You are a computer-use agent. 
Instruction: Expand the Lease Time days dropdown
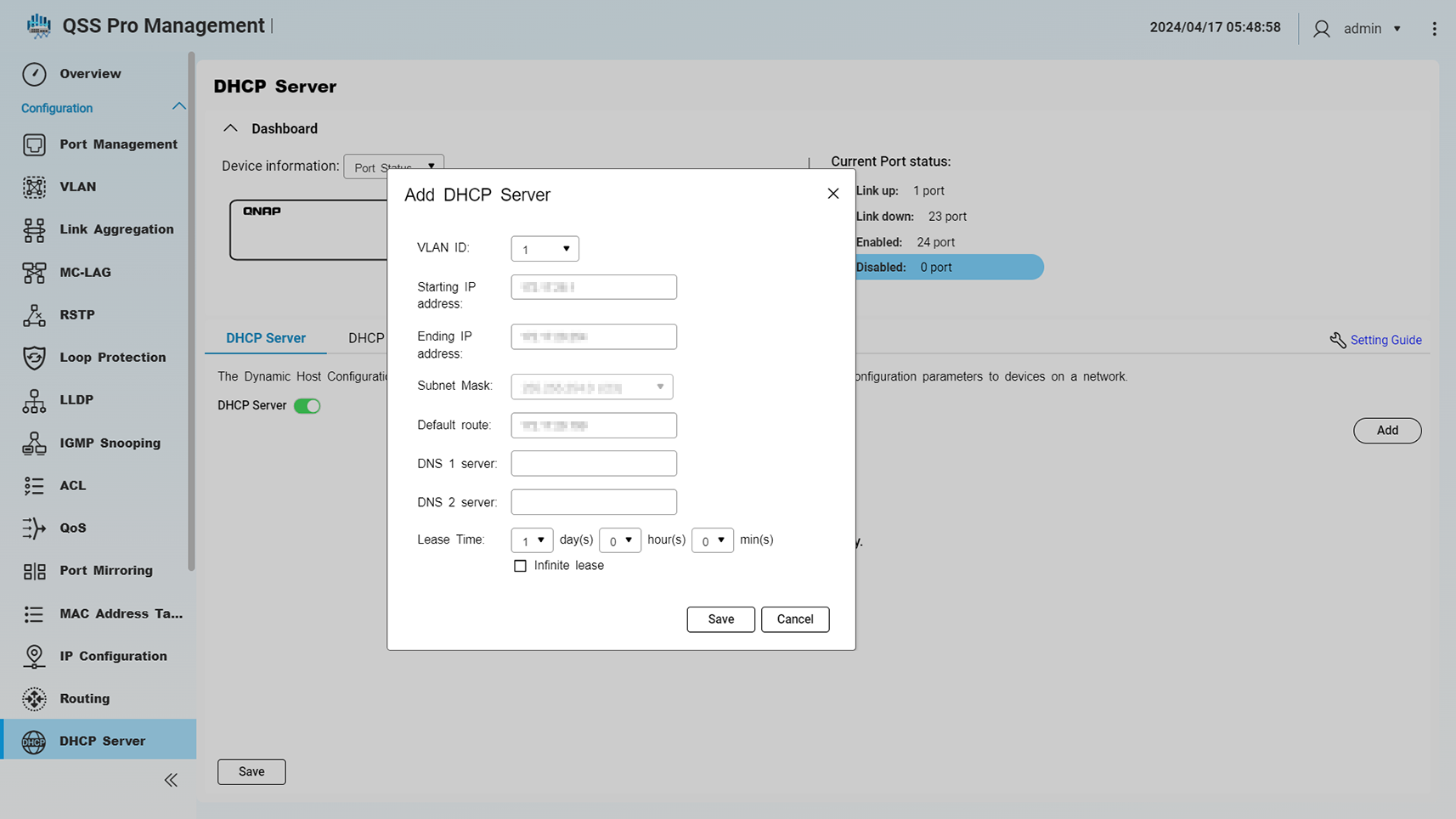tap(532, 540)
